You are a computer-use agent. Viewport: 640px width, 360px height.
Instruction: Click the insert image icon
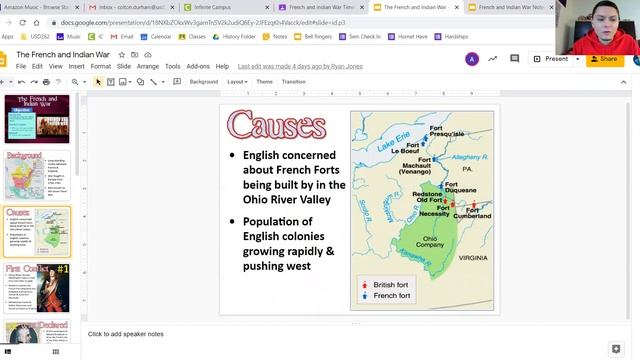[x=122, y=82]
